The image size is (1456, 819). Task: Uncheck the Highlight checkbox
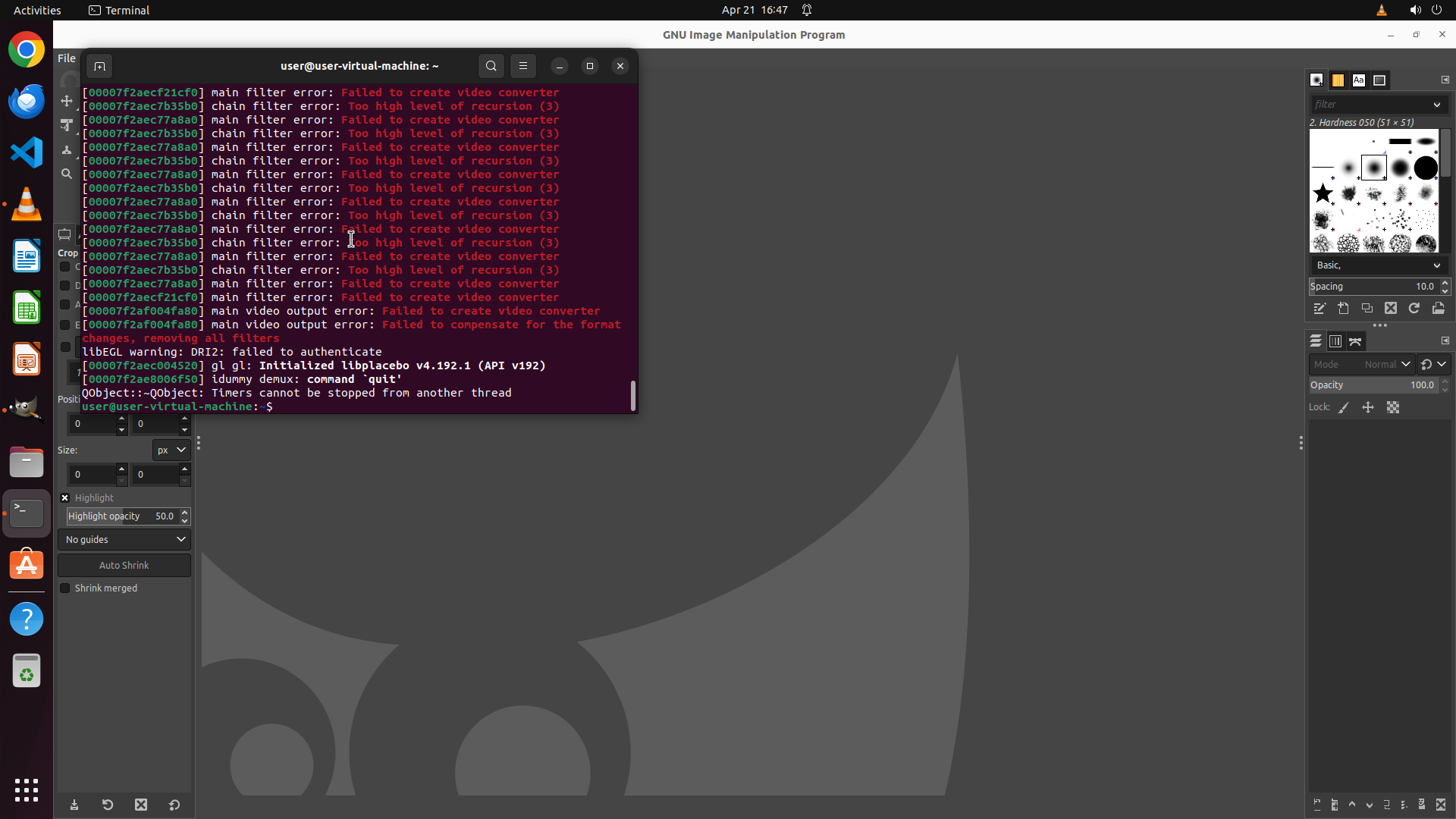65,498
